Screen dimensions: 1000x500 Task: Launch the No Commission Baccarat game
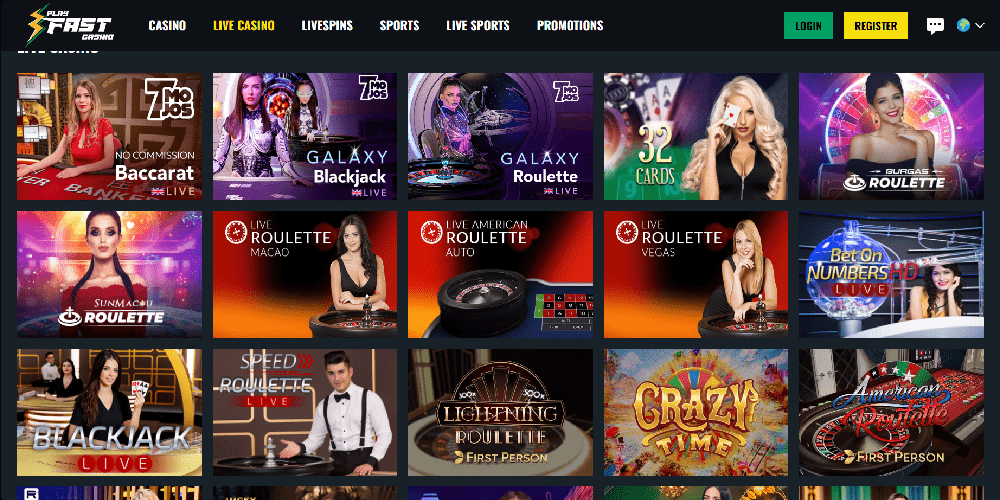[x=110, y=136]
